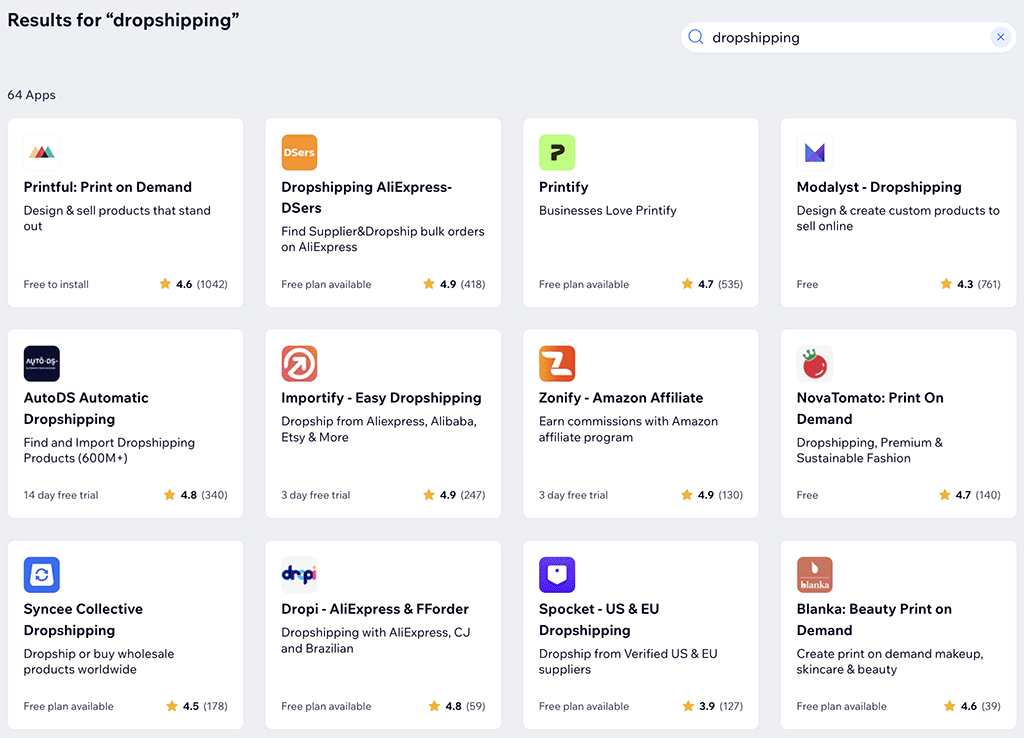Image resolution: width=1024 pixels, height=738 pixels.
Task: Clear the dropshipping search query
Action: pos(1000,37)
